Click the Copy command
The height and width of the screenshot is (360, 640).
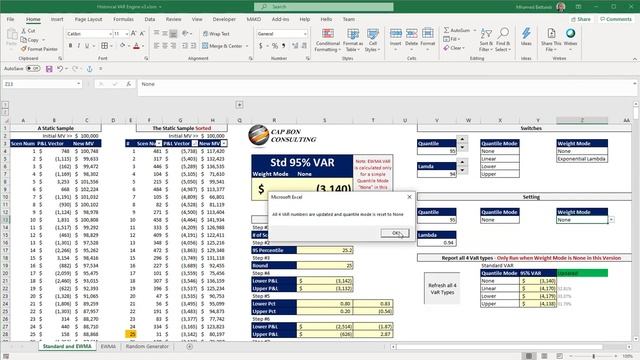pos(30,40)
